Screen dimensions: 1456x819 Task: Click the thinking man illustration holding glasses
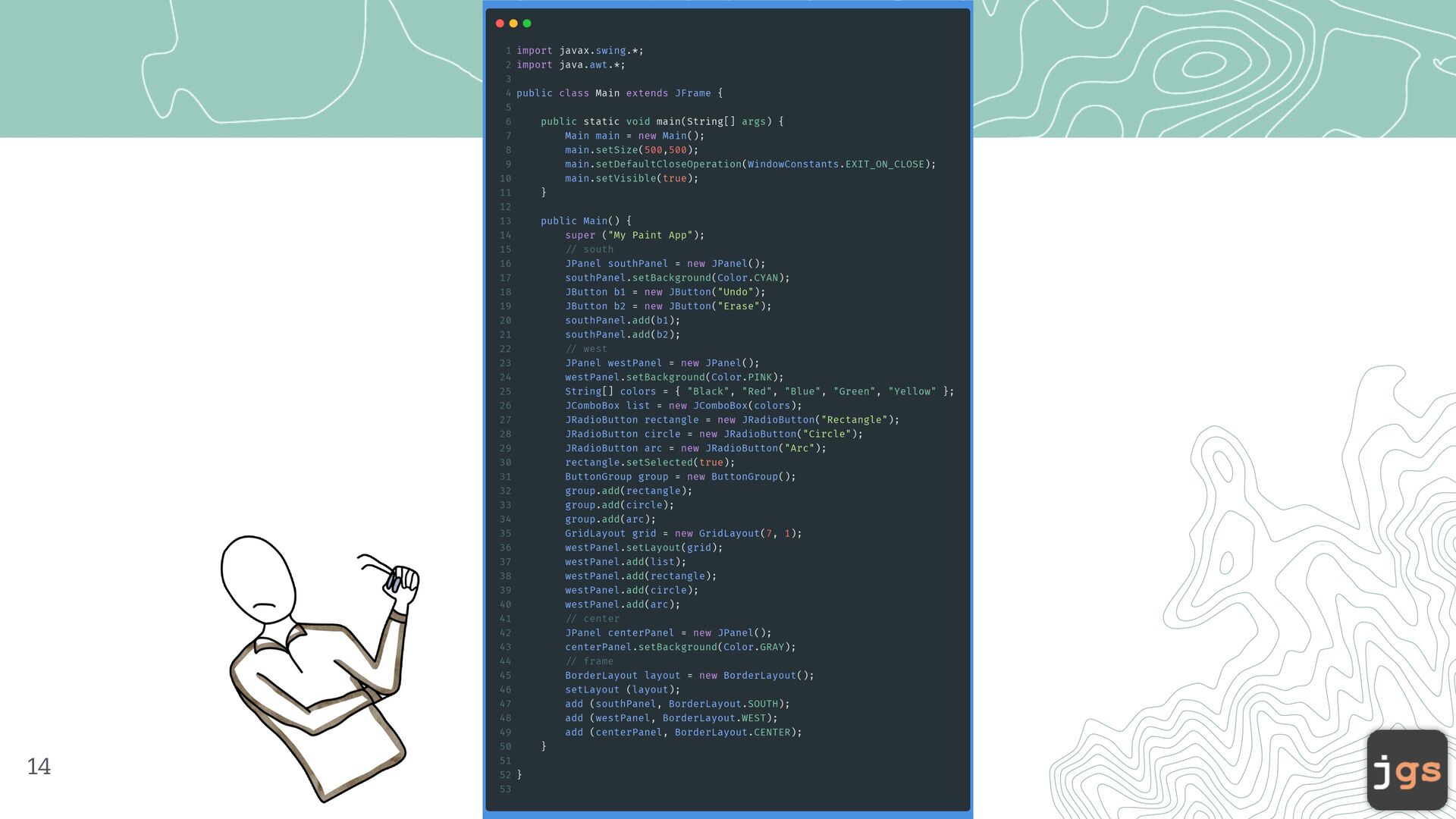(319, 668)
